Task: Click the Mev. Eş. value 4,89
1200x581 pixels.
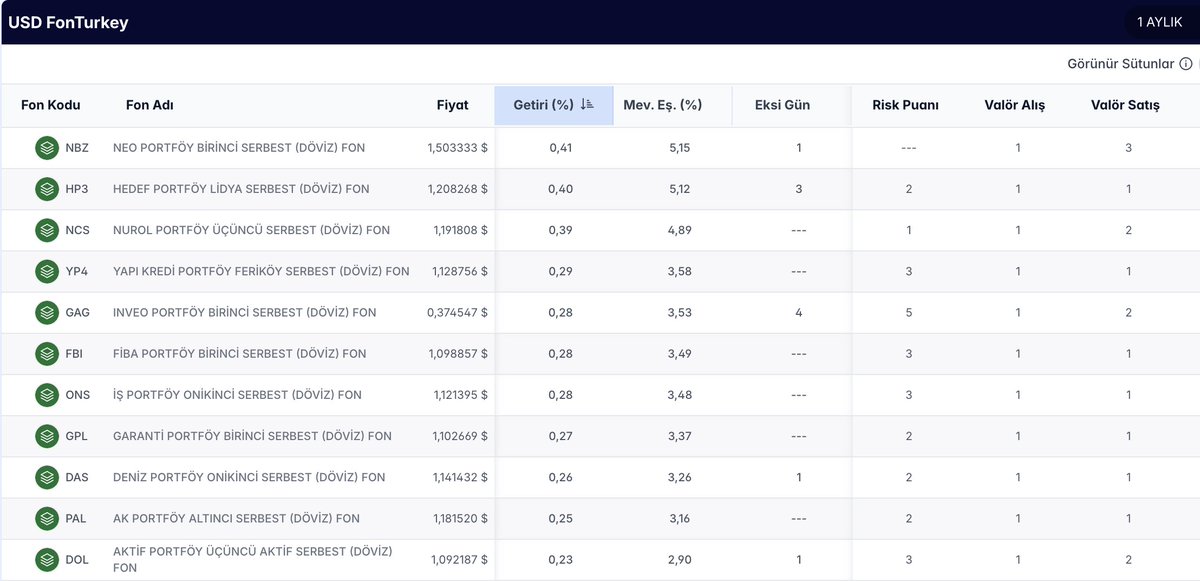Action: click(679, 230)
